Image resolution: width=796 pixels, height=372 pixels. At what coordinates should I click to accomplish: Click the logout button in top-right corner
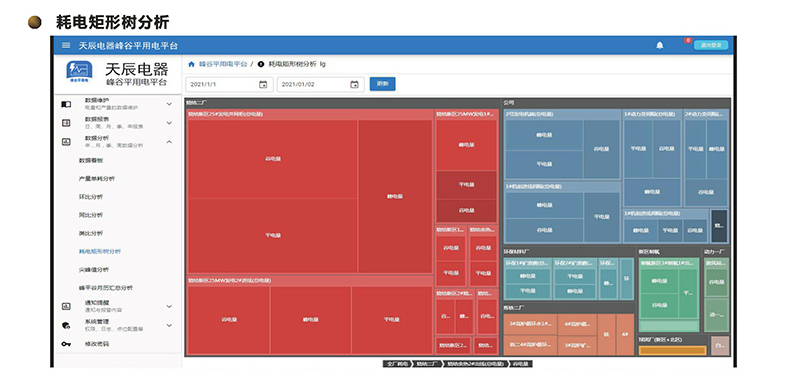(x=711, y=45)
